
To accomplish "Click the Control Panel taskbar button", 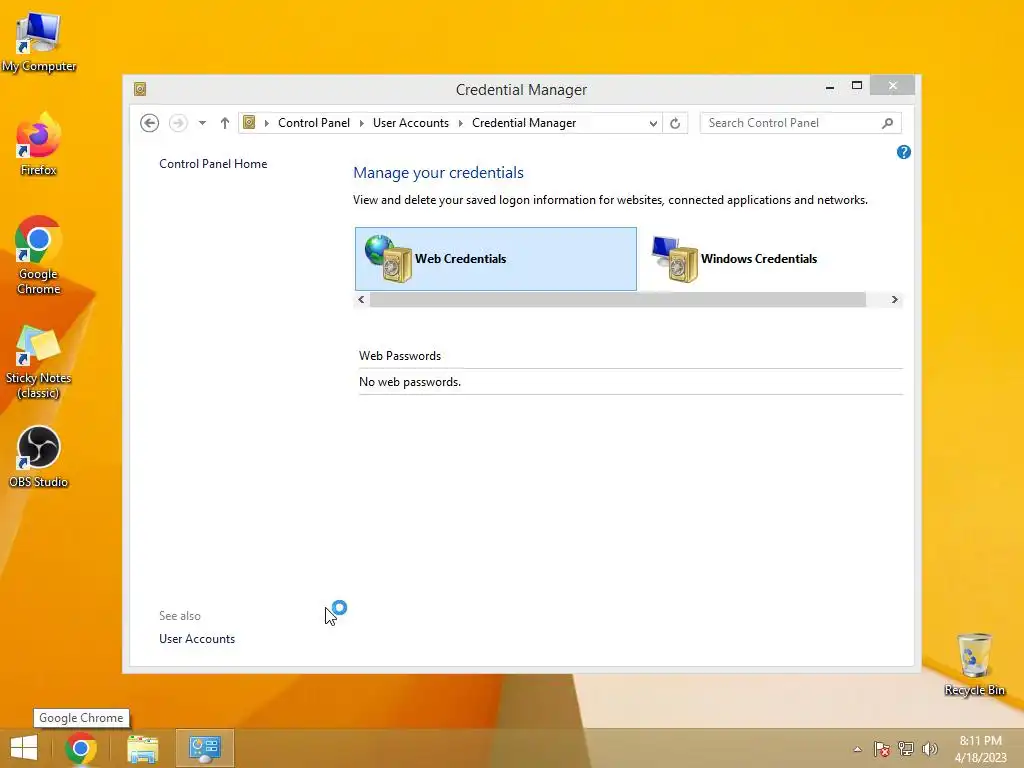I will (x=204, y=748).
